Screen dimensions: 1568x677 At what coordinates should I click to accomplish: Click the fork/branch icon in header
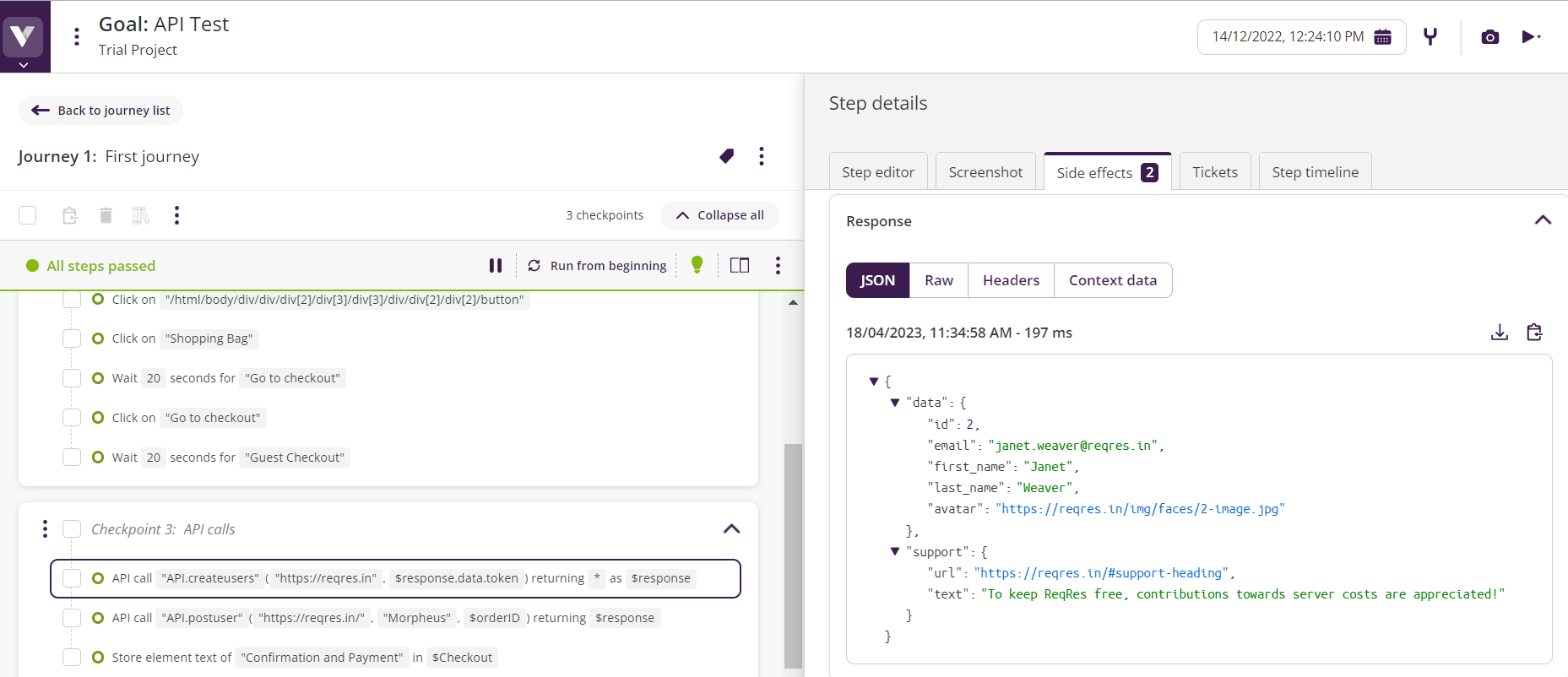(1430, 37)
